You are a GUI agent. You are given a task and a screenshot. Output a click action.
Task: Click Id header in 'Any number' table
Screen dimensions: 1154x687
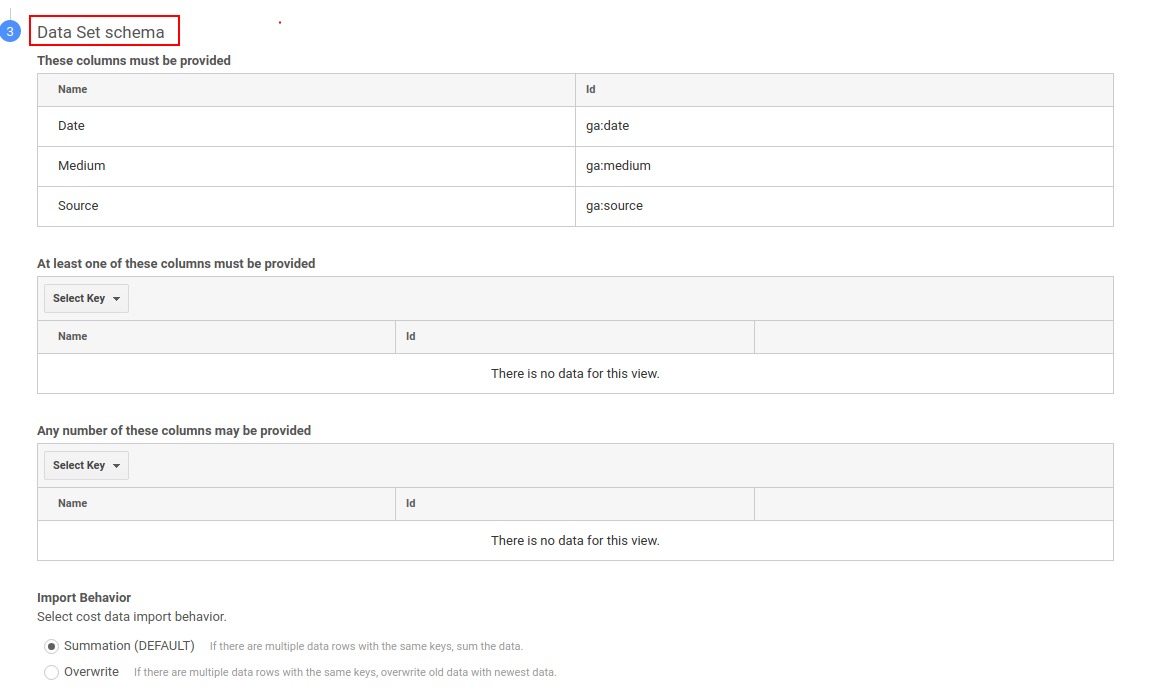click(411, 503)
